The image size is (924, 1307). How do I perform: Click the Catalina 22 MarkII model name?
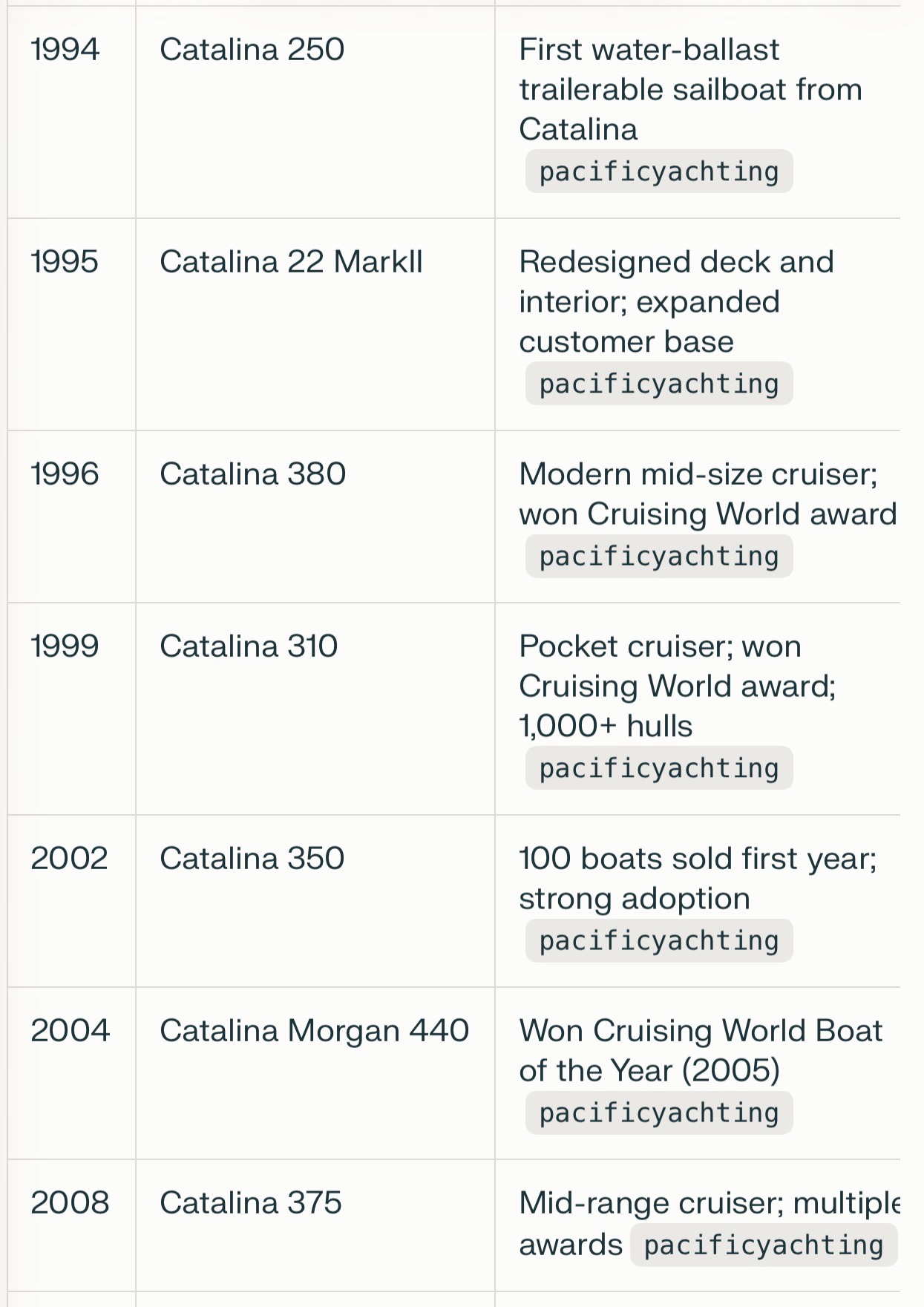pyautogui.click(x=291, y=262)
